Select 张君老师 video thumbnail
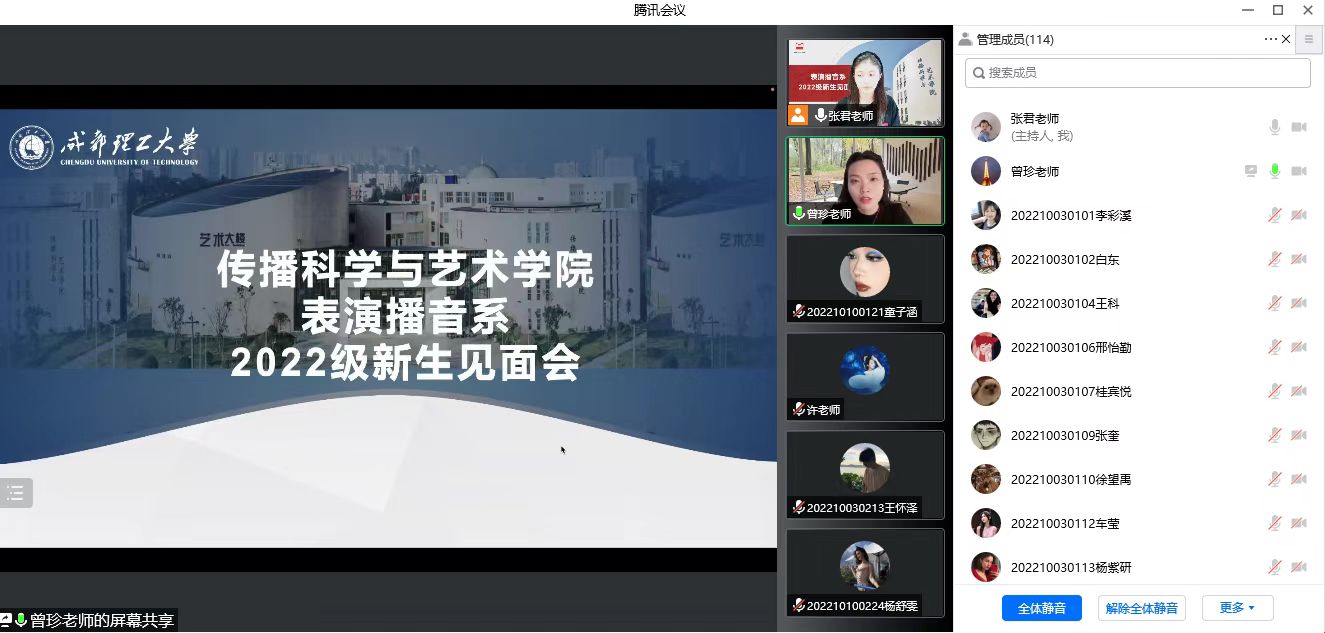1325x633 pixels. click(865, 83)
